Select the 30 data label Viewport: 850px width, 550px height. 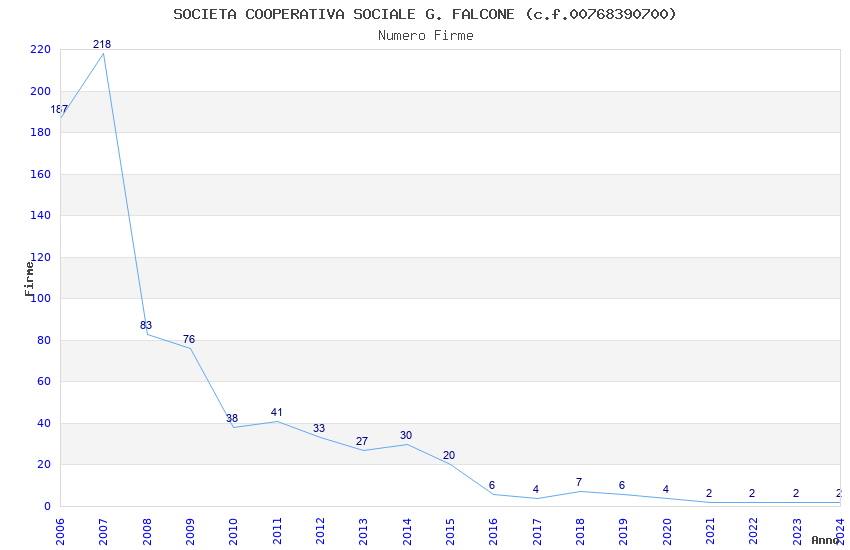tap(406, 435)
